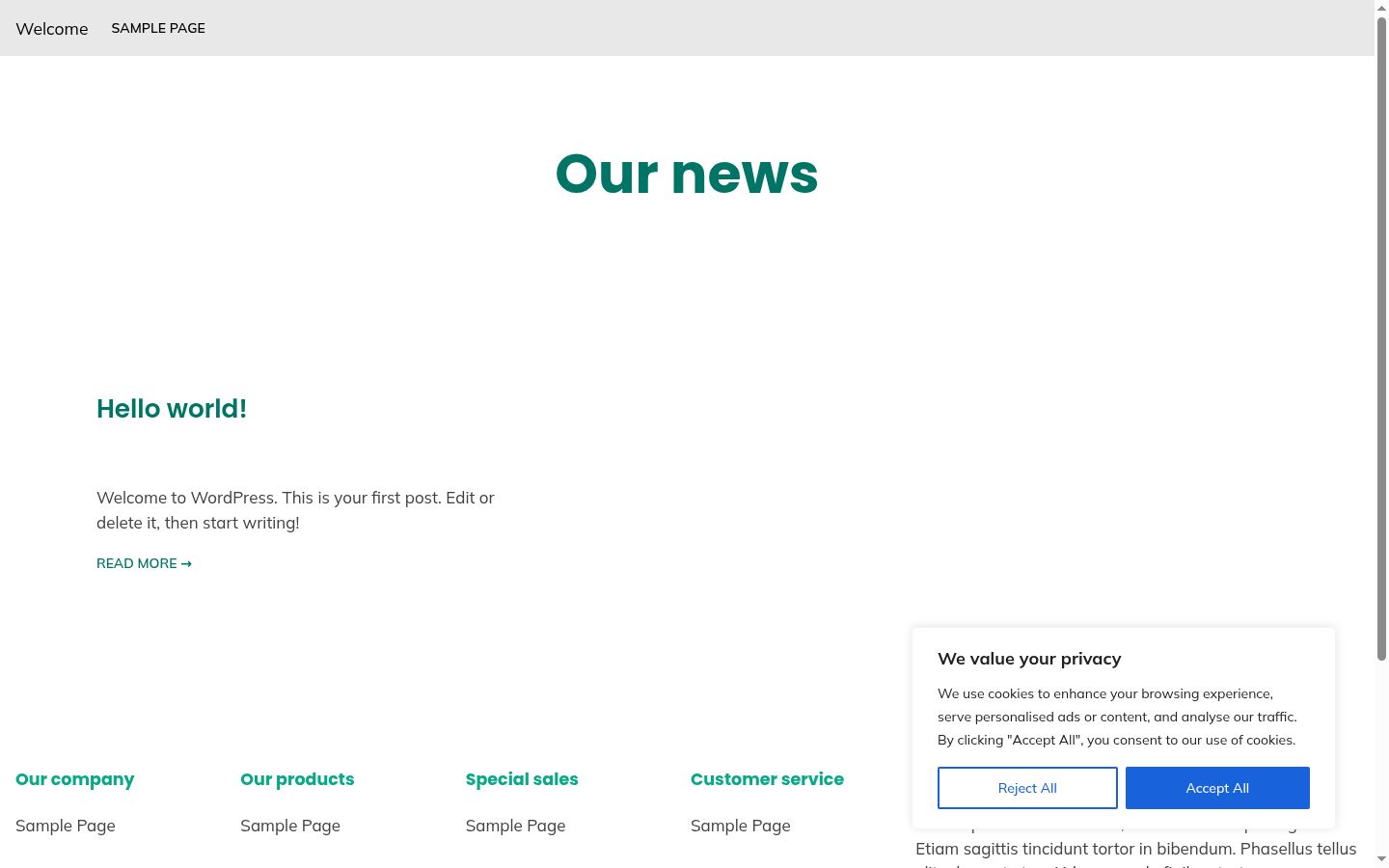Image resolution: width=1389 pixels, height=868 pixels.
Task: Click the vertical scrollbar thumb
Action: (1381, 339)
